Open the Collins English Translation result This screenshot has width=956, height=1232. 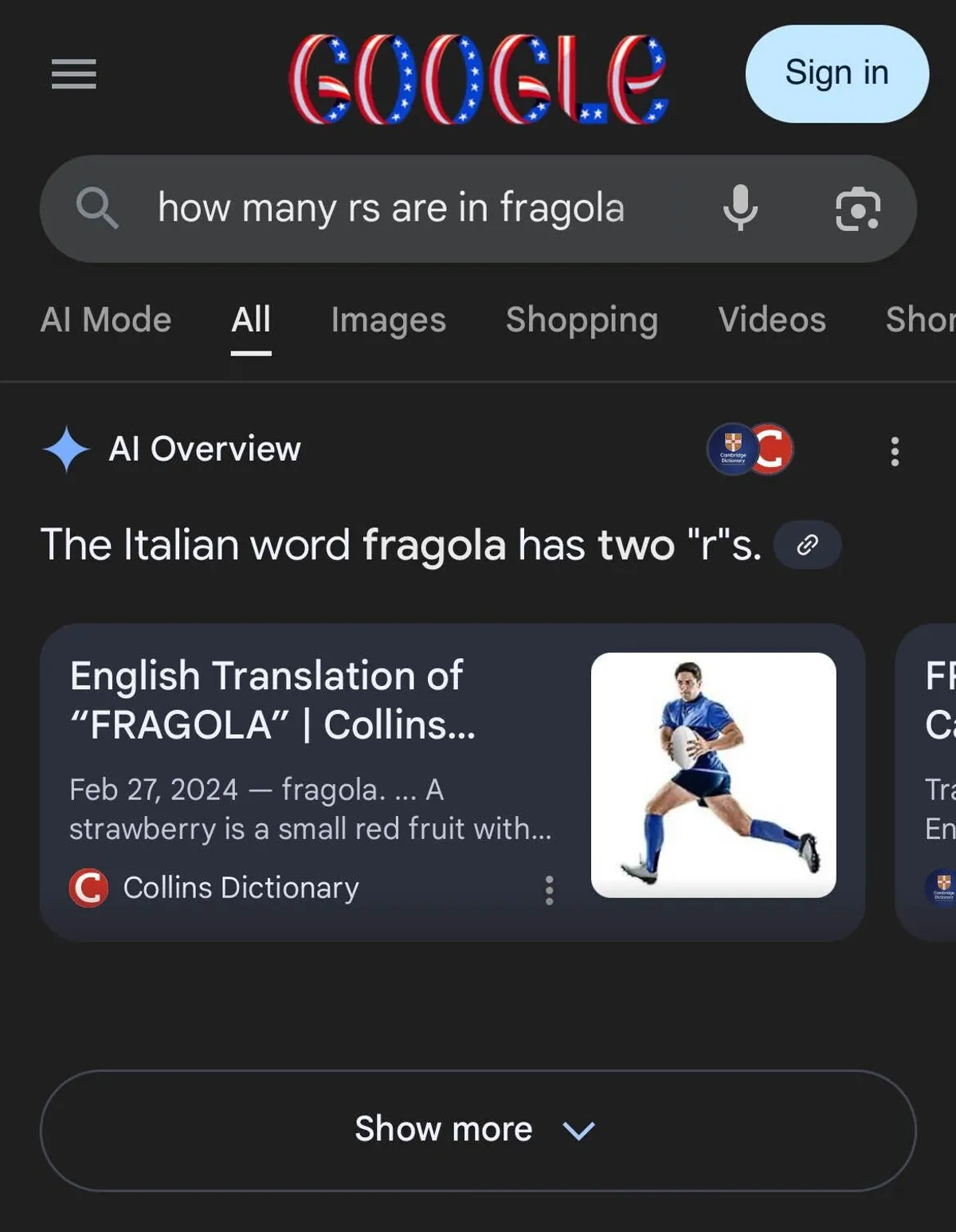272,700
